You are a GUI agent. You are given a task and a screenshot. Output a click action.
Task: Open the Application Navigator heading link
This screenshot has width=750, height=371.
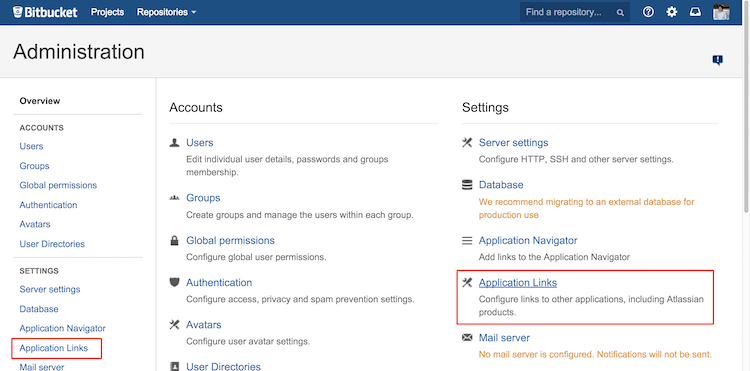[x=528, y=240]
